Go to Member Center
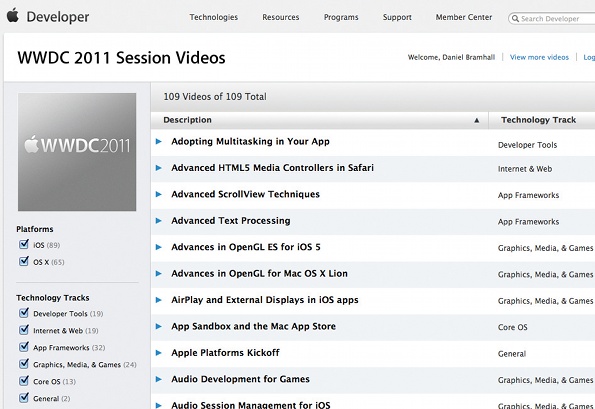The image size is (595, 409). [464, 17]
